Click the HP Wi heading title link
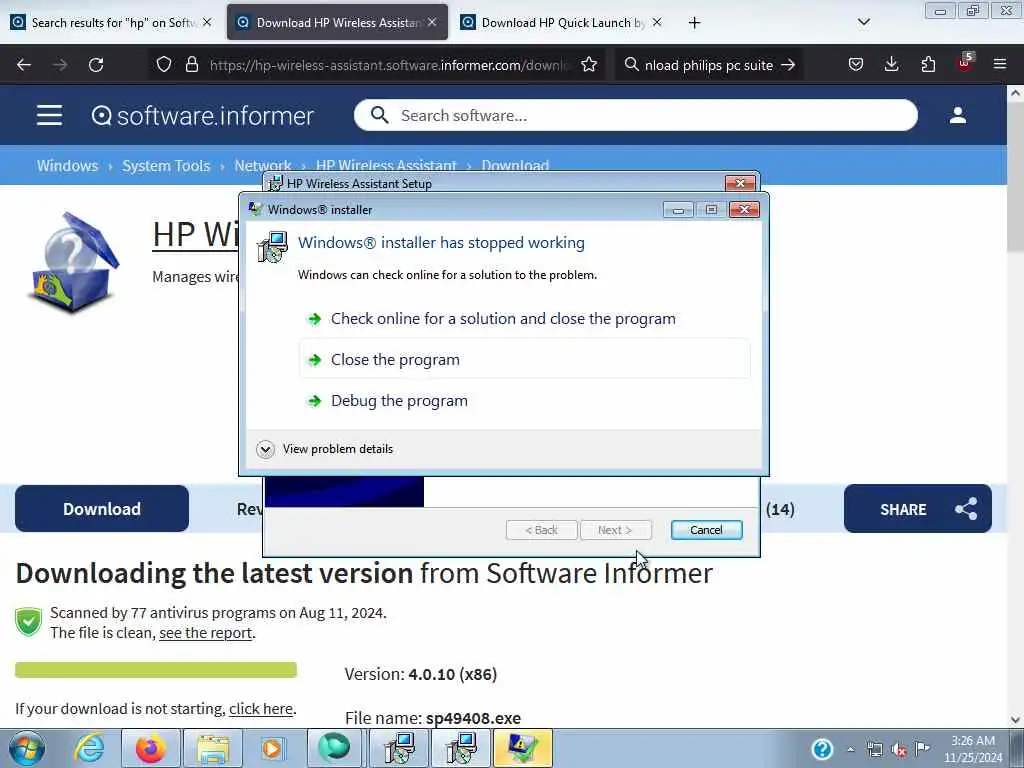Viewport: 1024px width, 768px height. click(195, 234)
